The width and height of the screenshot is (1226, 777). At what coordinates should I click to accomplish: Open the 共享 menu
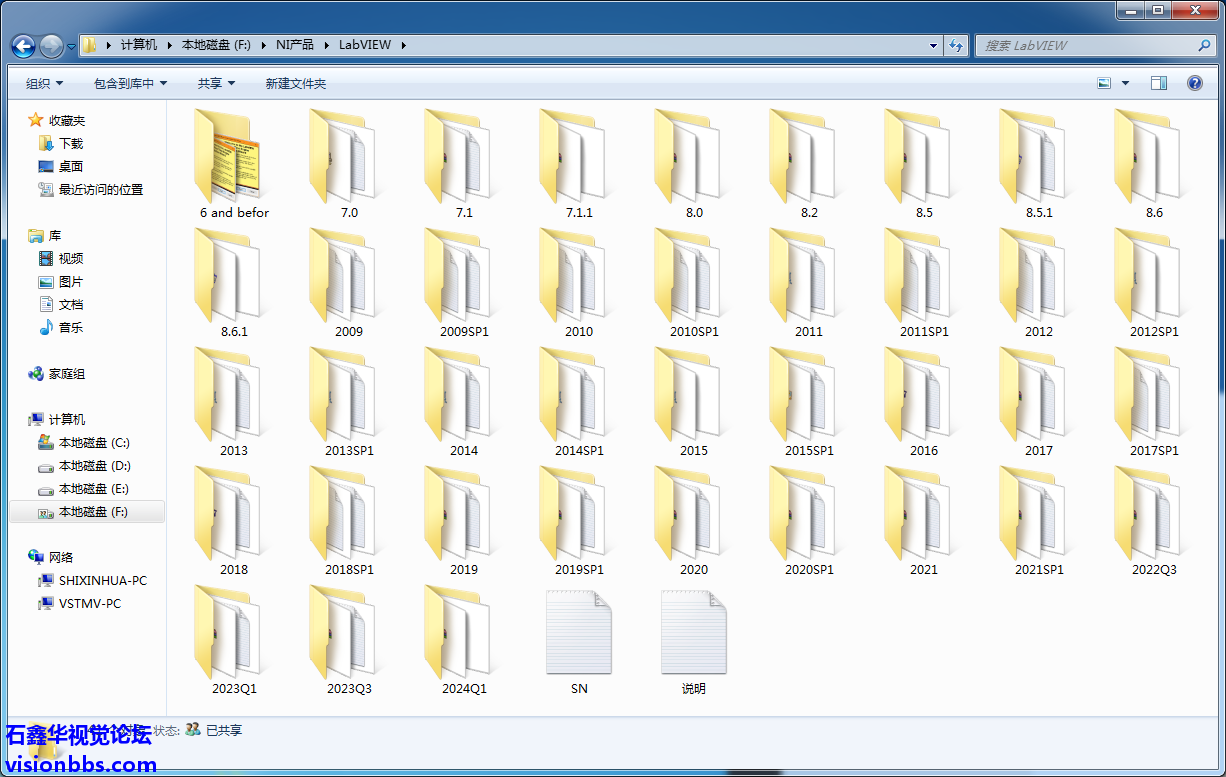(x=216, y=84)
